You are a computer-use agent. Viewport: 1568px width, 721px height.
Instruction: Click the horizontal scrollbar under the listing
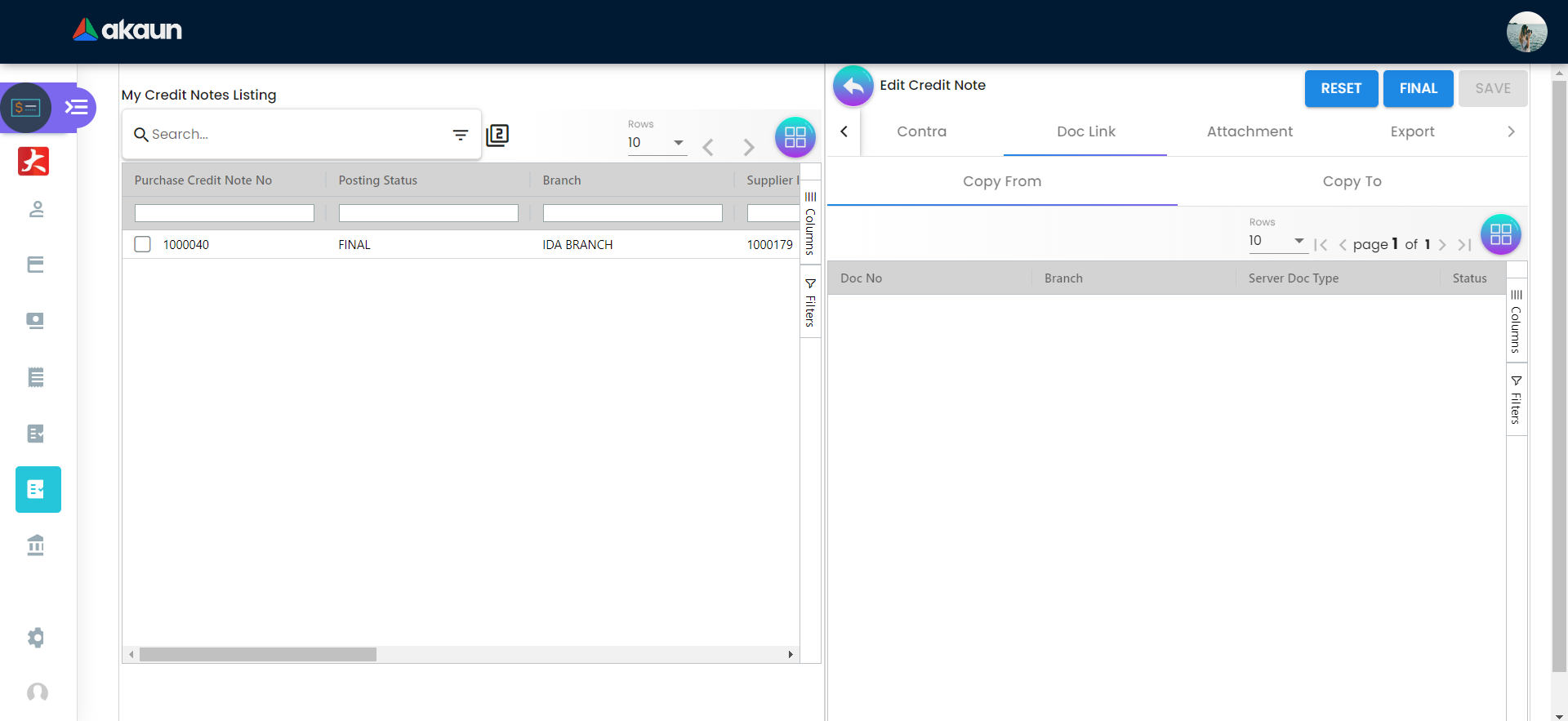click(x=258, y=654)
